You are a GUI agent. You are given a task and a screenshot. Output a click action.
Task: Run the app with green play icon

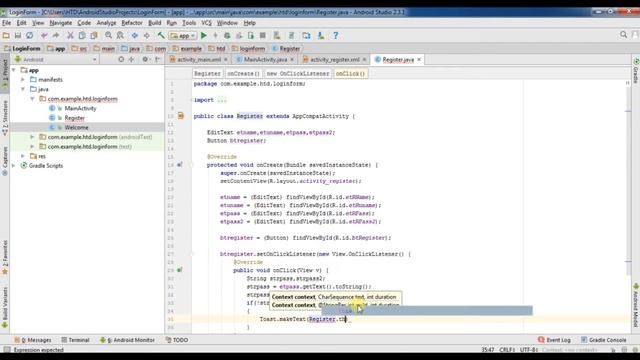coord(204,36)
